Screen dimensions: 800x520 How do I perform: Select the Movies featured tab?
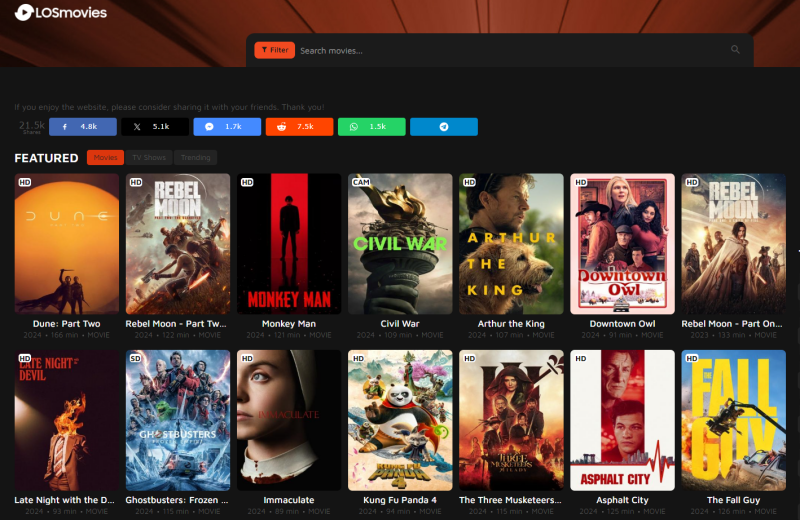106,158
